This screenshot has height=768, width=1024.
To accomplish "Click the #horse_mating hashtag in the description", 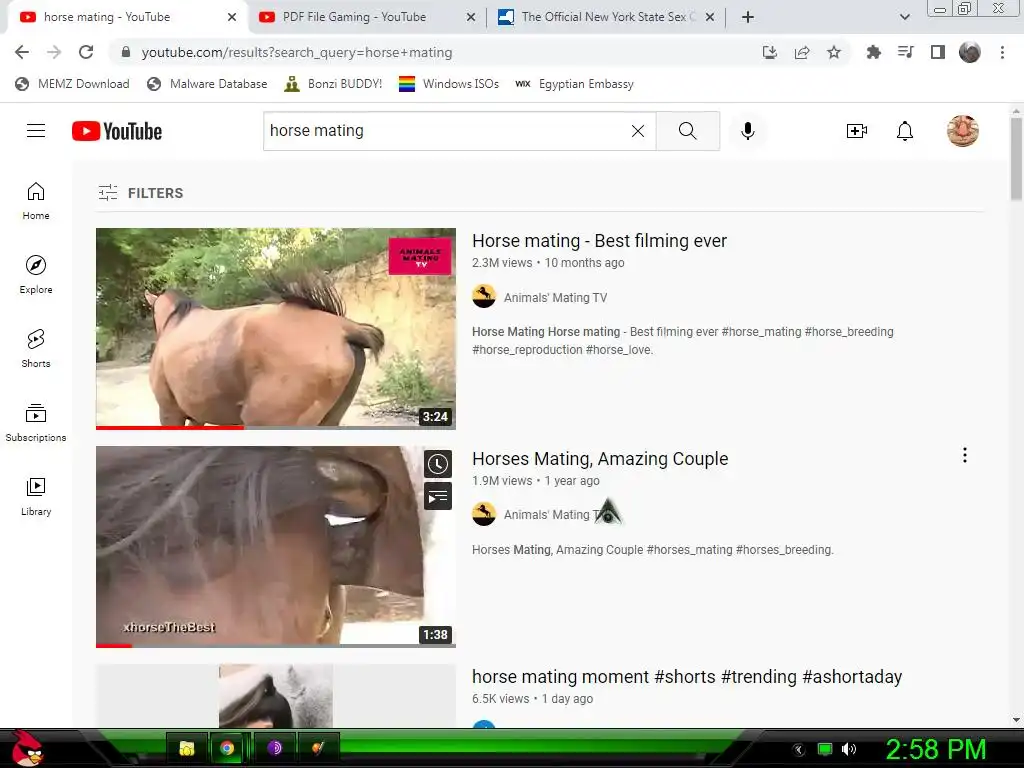I will [x=761, y=332].
